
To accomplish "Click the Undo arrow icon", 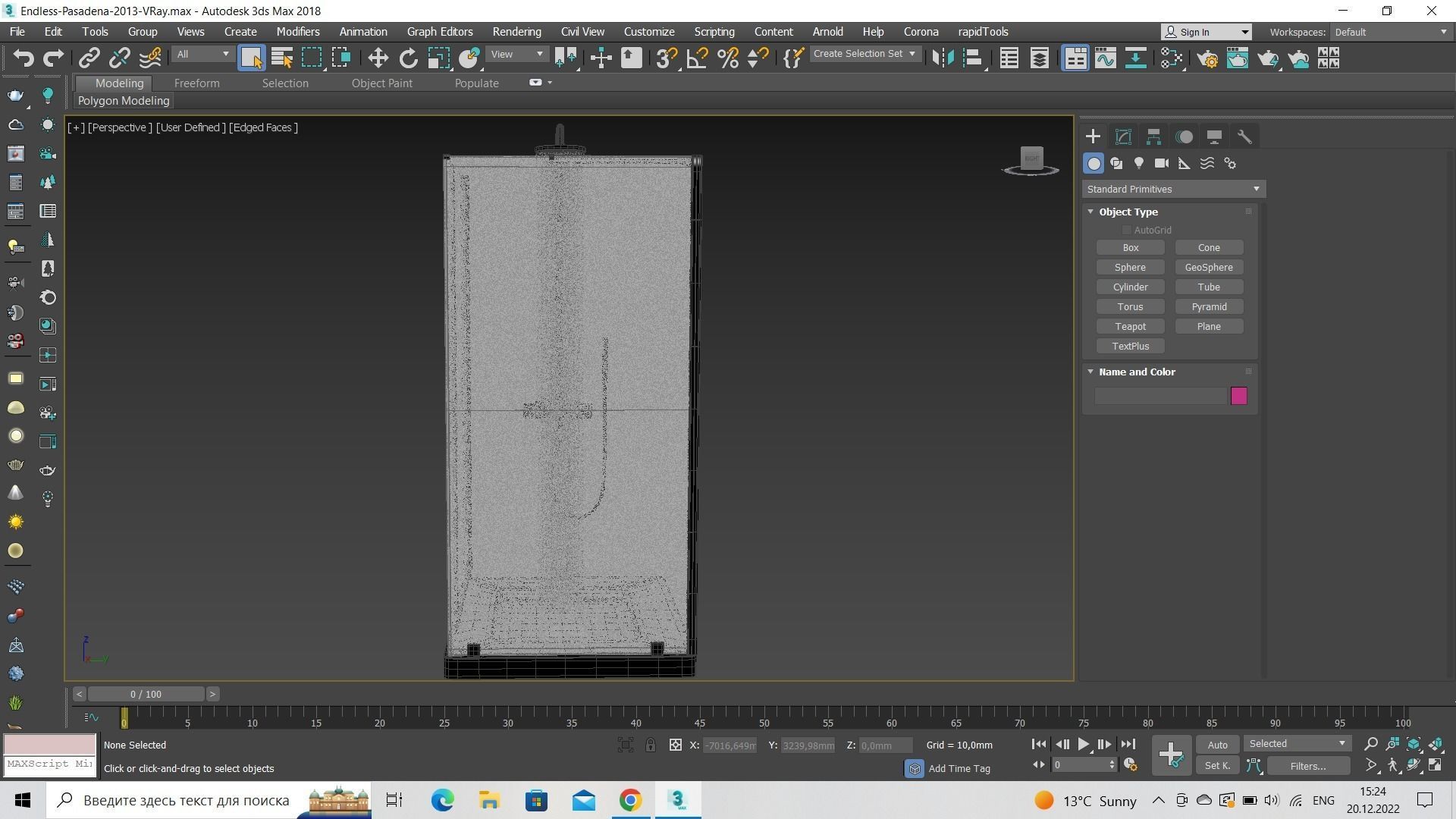I will pyautogui.click(x=24, y=58).
